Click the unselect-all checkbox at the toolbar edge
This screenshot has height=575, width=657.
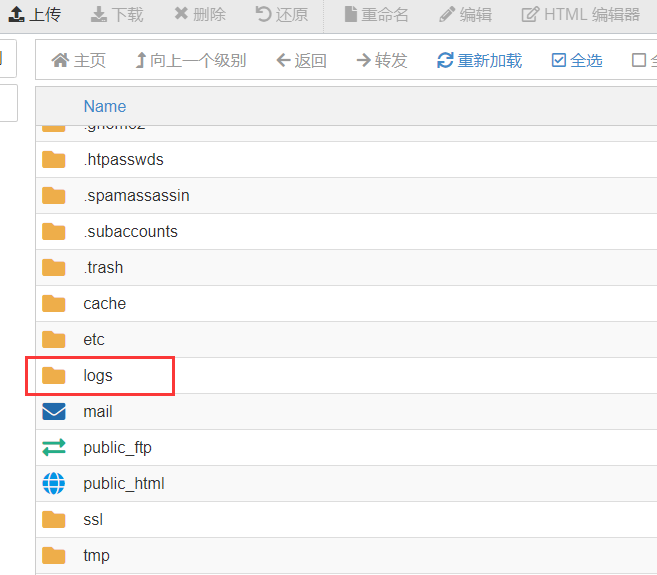pyautogui.click(x=639, y=61)
